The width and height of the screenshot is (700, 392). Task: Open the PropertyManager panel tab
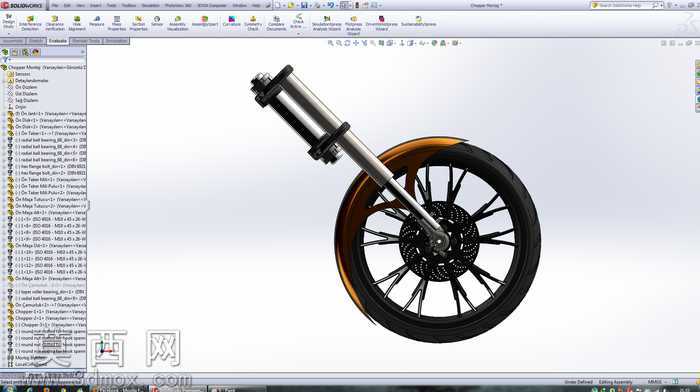pos(15,52)
